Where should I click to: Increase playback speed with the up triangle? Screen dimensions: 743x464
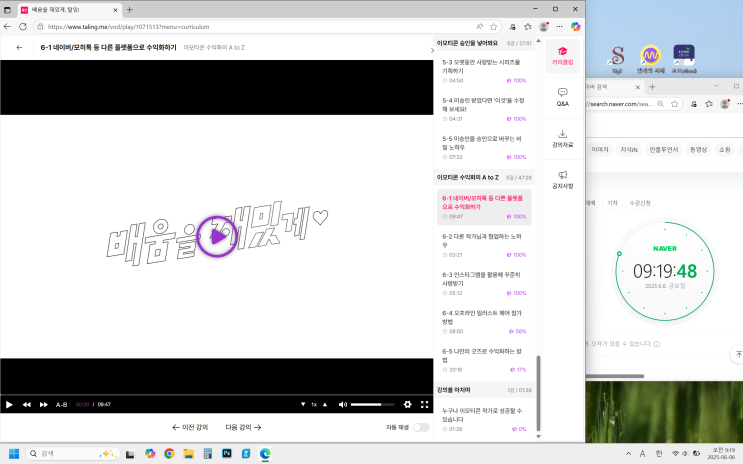click(x=325, y=404)
